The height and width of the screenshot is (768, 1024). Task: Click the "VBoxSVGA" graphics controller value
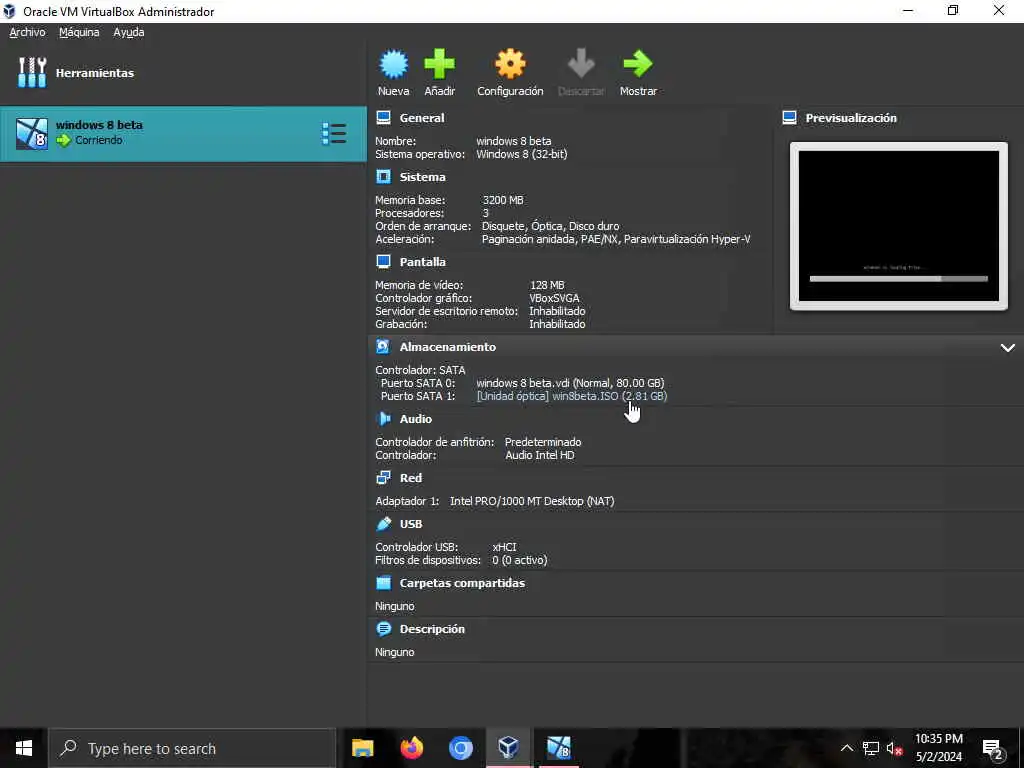[x=554, y=298]
